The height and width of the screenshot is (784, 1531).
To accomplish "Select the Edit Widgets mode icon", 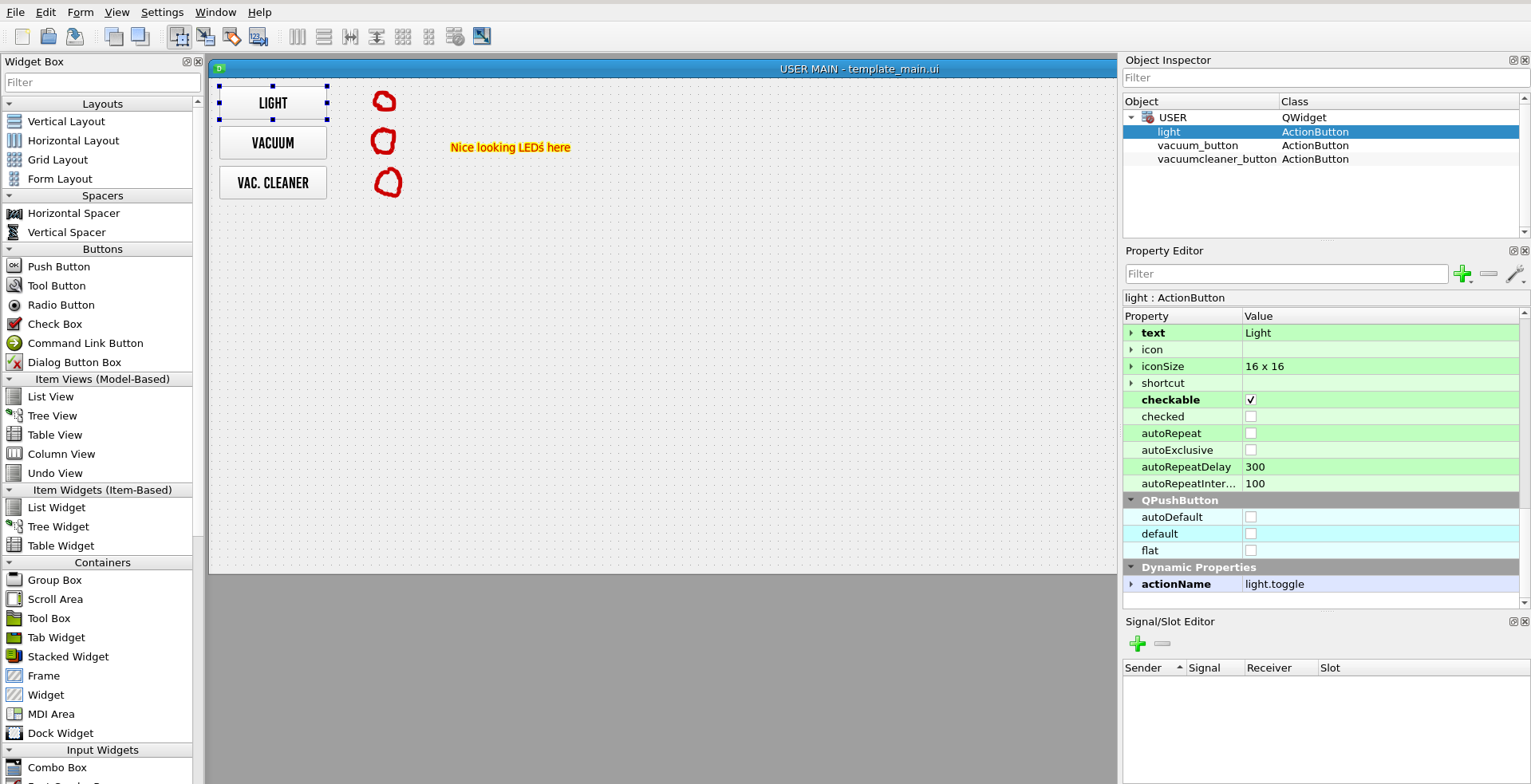I will 180,37.
